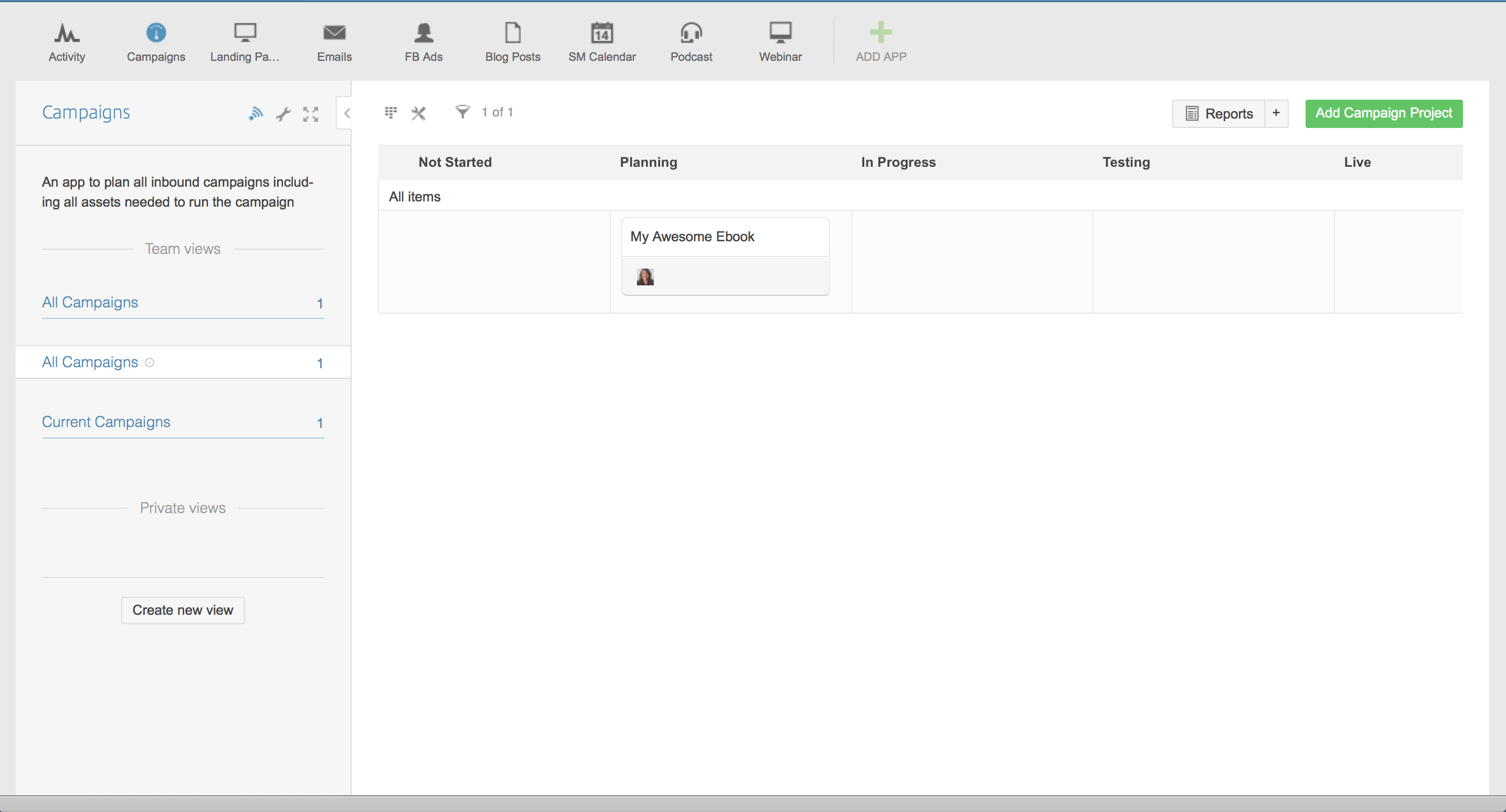Screen dimensions: 1506x812
Task: Collapse the Campaigns sidebar with chevron
Action: click(347, 113)
